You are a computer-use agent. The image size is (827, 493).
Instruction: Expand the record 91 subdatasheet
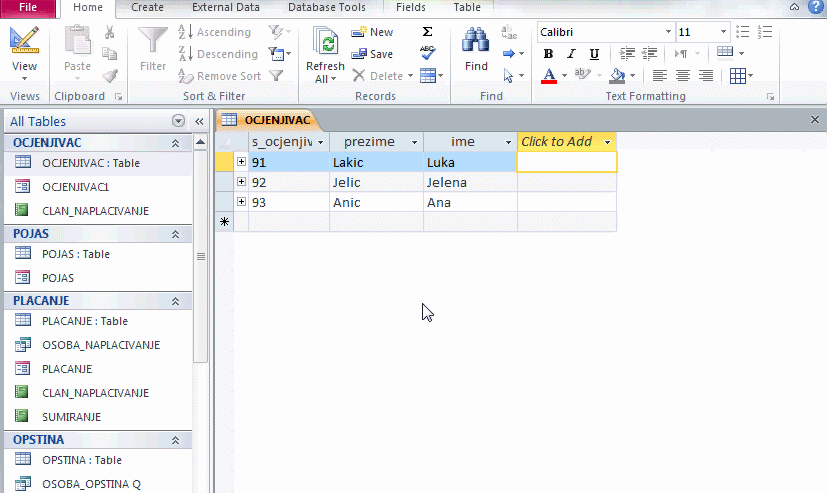[242, 162]
